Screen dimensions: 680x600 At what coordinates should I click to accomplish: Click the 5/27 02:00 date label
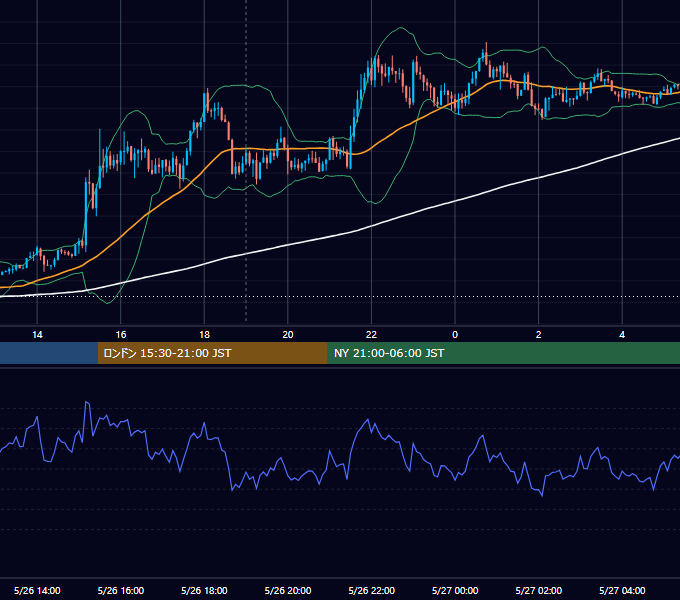click(x=539, y=590)
